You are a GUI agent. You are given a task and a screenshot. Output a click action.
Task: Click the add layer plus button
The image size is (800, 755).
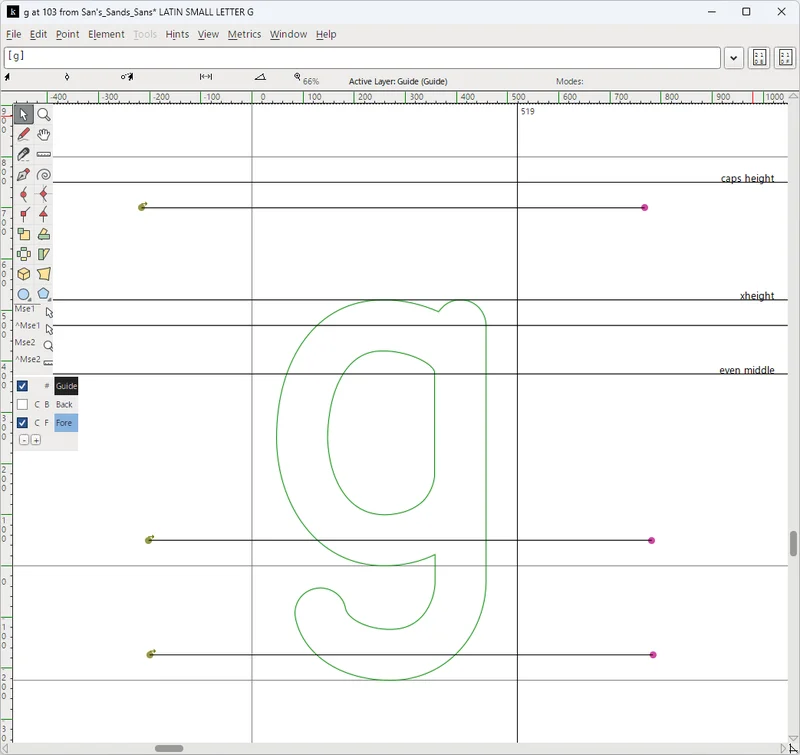pyautogui.click(x=36, y=440)
